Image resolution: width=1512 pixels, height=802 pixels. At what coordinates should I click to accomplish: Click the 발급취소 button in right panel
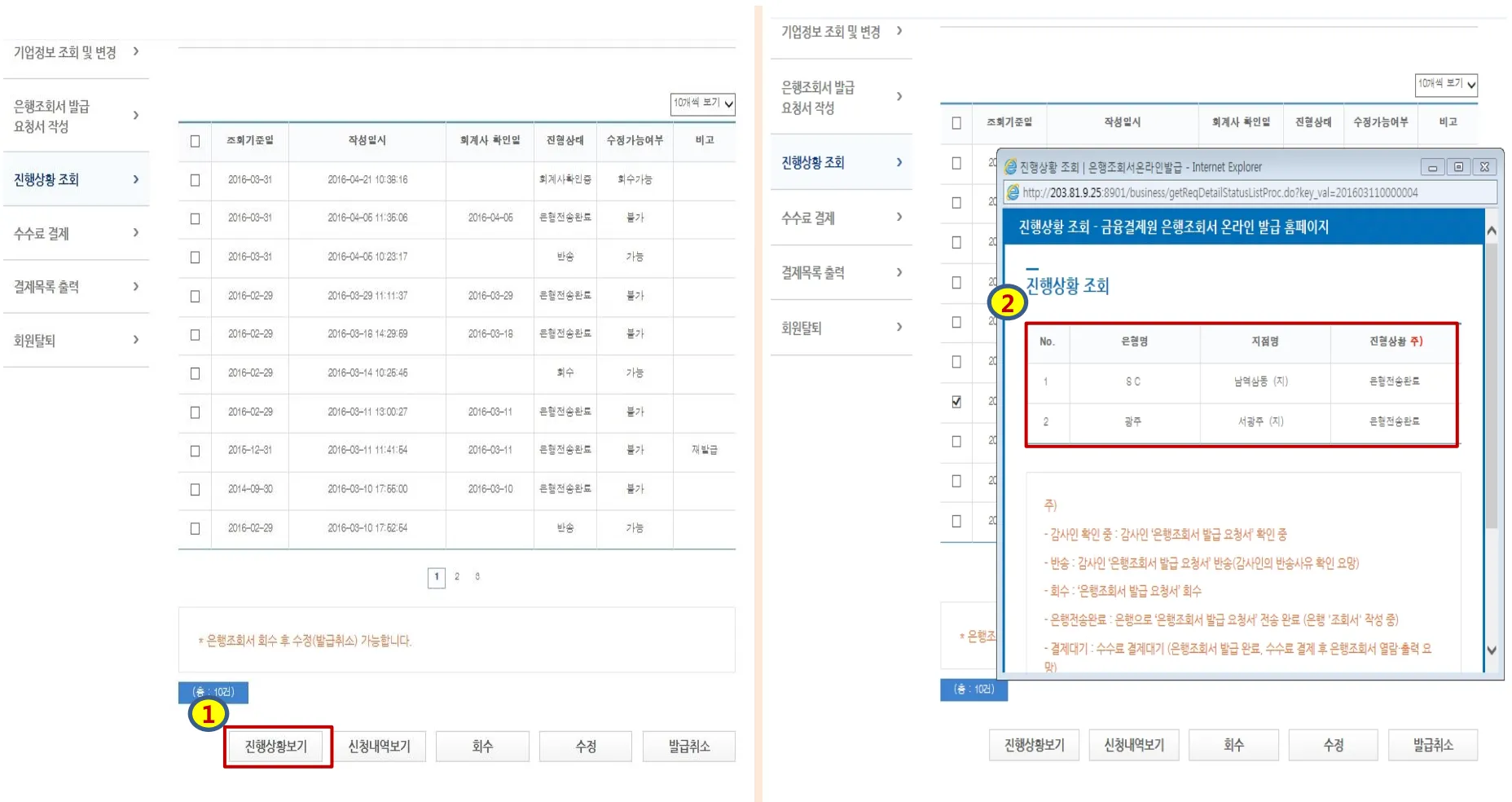pos(1432,745)
